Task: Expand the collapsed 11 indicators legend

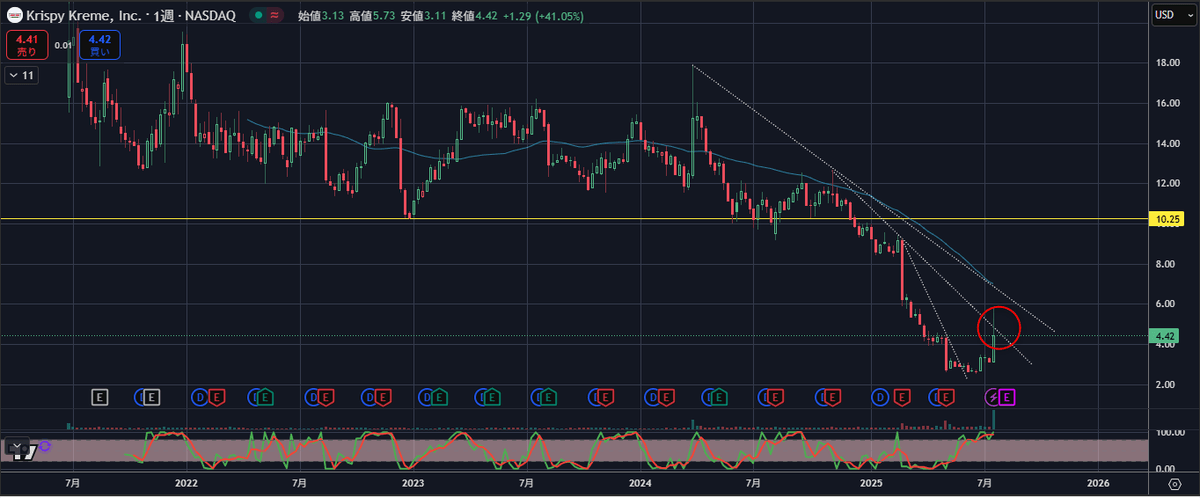Action: (19, 75)
